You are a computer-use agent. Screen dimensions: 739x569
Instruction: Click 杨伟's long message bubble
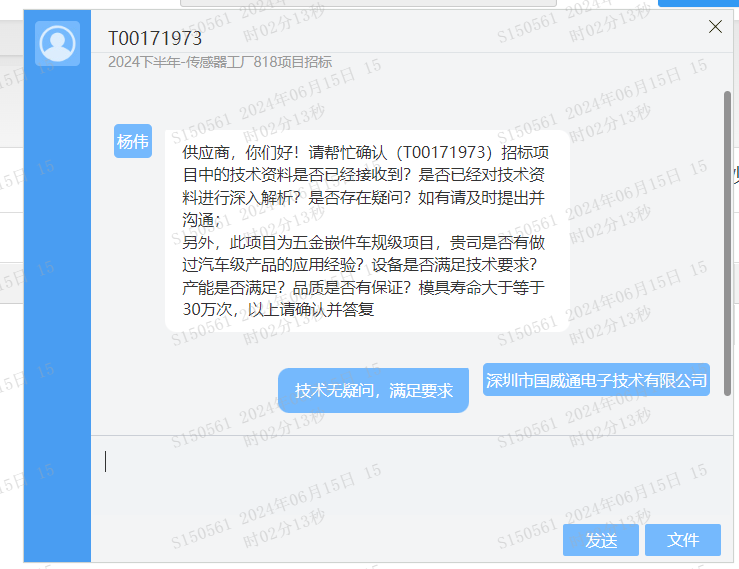click(x=367, y=231)
